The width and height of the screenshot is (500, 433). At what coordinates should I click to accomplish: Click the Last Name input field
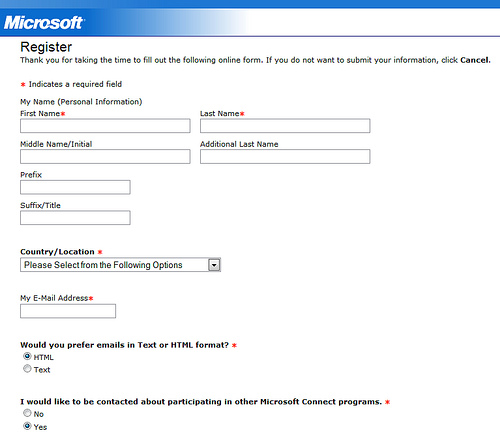pos(285,126)
